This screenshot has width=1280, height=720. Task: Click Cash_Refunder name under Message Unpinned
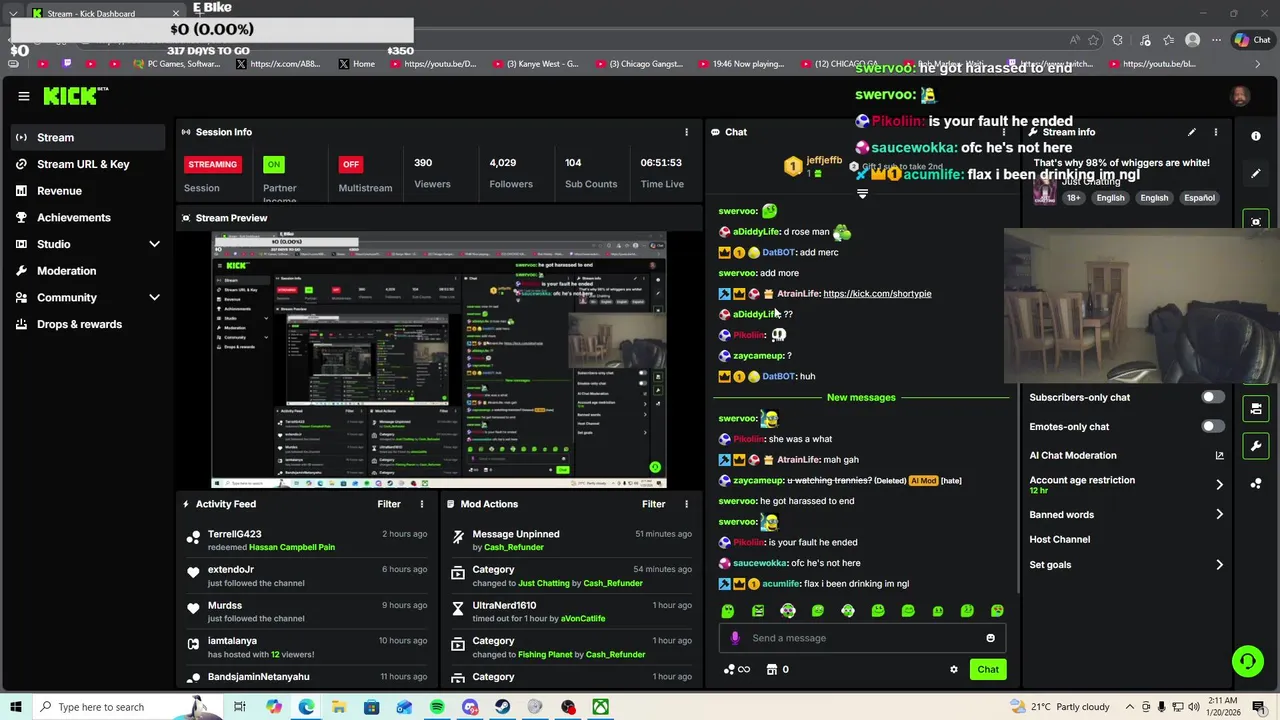pyautogui.click(x=514, y=547)
